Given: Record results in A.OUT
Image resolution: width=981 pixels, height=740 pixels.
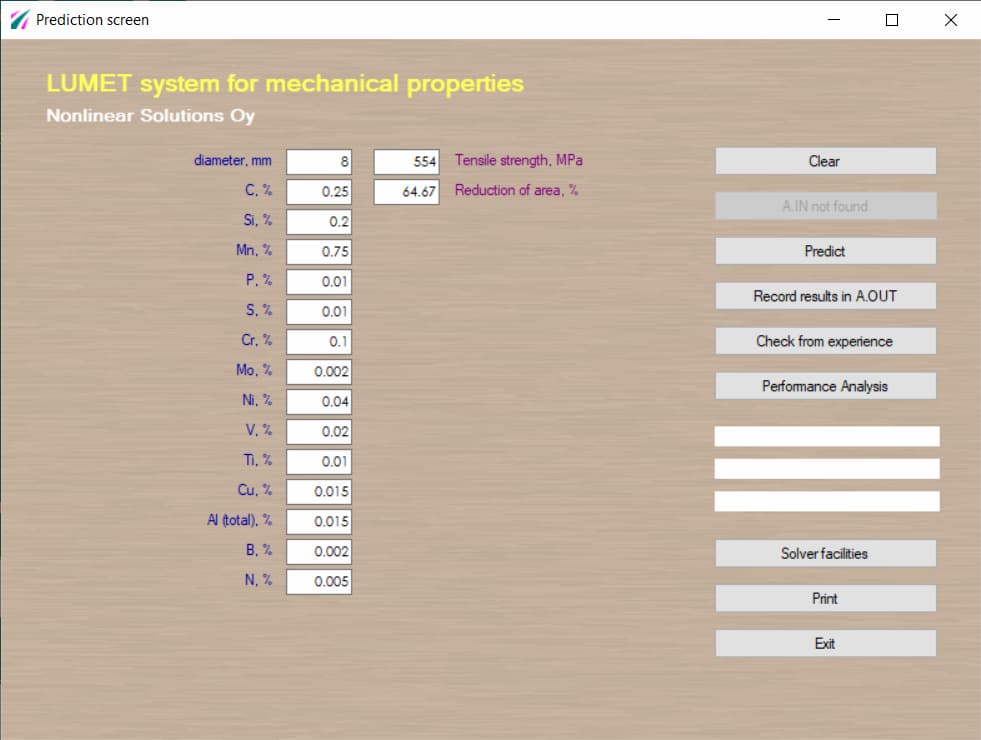Looking at the screenshot, I should coord(825,296).
